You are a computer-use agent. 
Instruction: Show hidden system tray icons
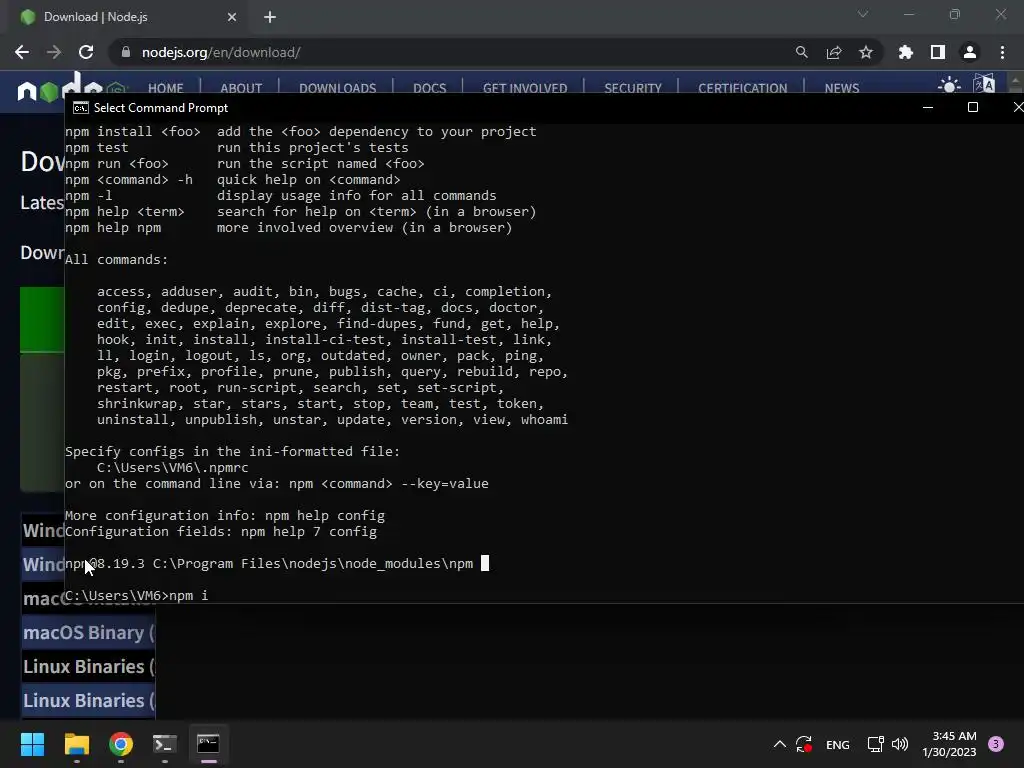tap(780, 744)
